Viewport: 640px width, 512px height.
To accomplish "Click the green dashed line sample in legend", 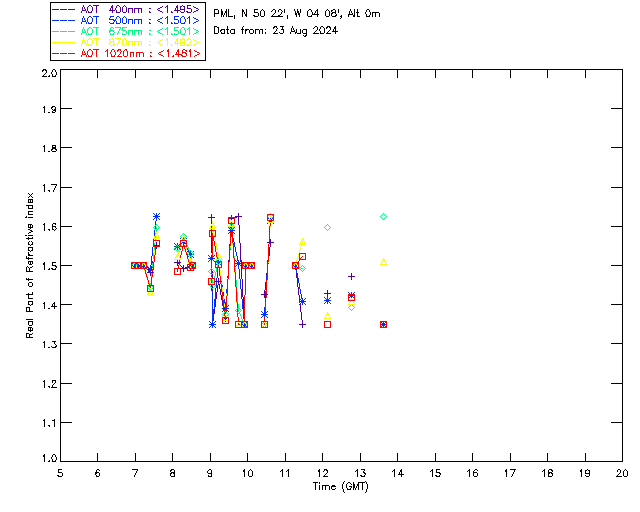I will (64, 32).
